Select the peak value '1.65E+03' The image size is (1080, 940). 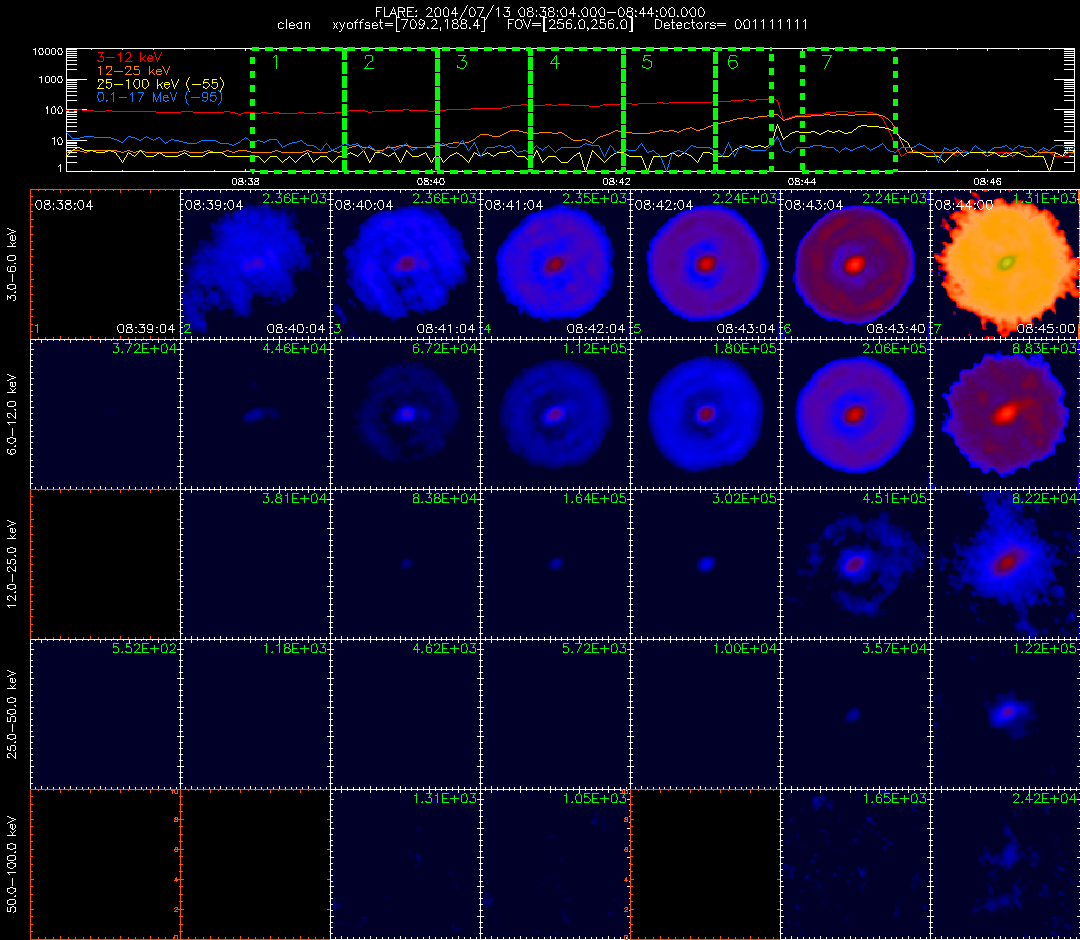pos(894,798)
